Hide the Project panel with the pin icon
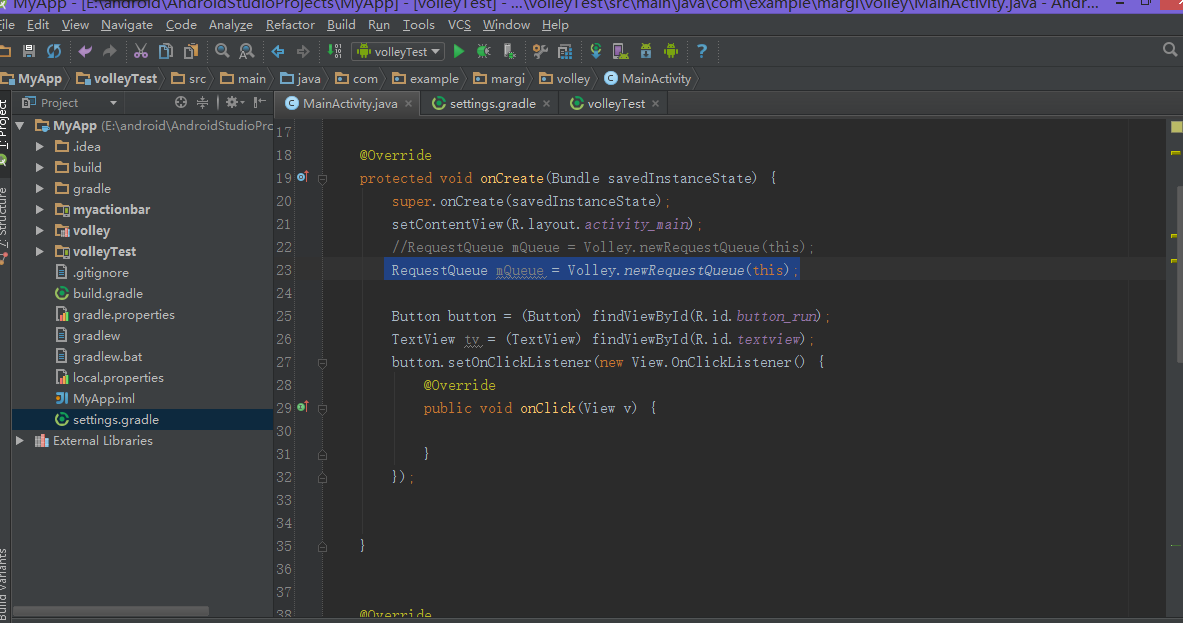1183x623 pixels. coord(260,103)
